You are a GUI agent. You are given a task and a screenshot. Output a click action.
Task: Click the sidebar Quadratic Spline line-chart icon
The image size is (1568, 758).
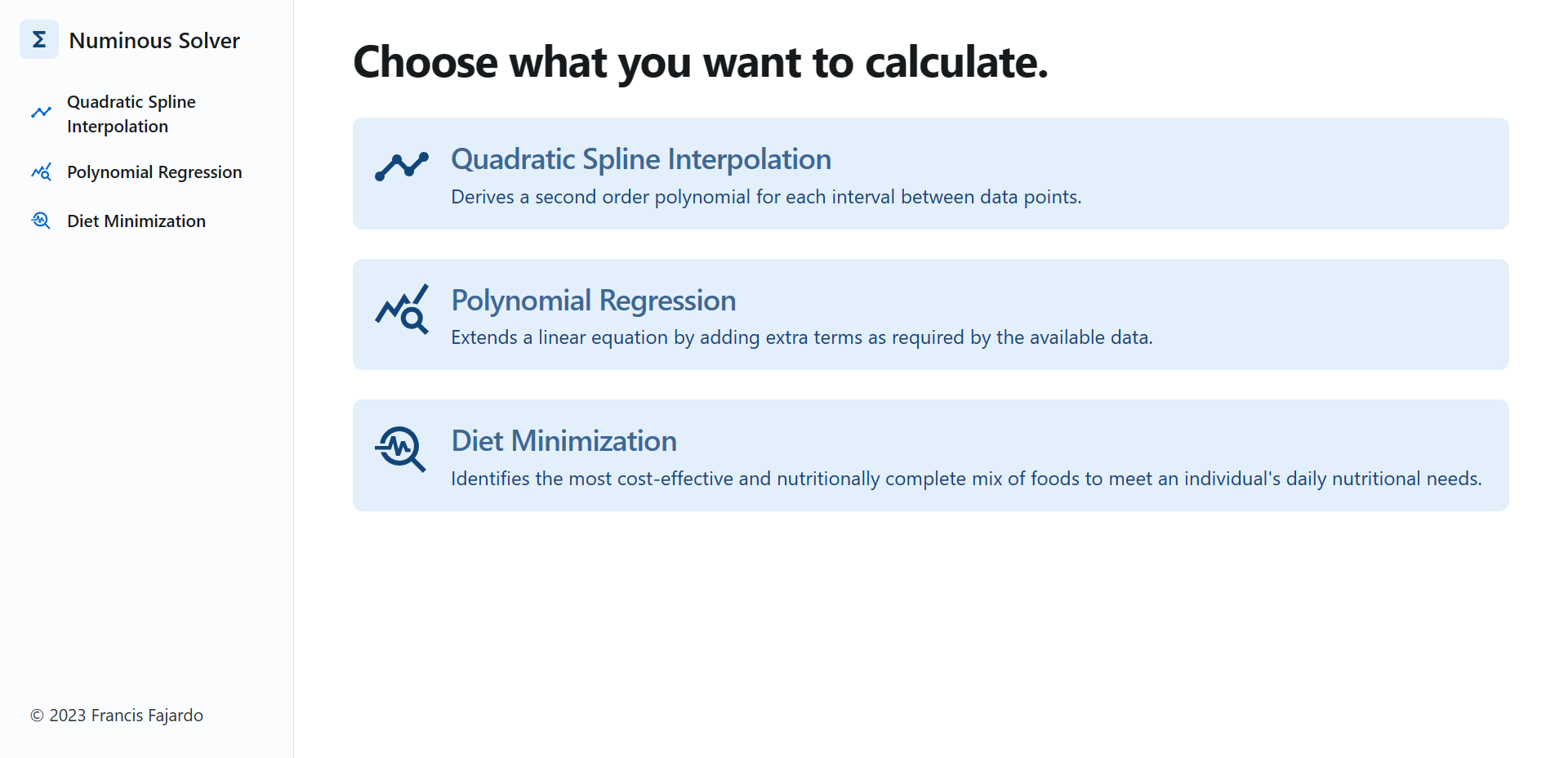[x=41, y=113]
